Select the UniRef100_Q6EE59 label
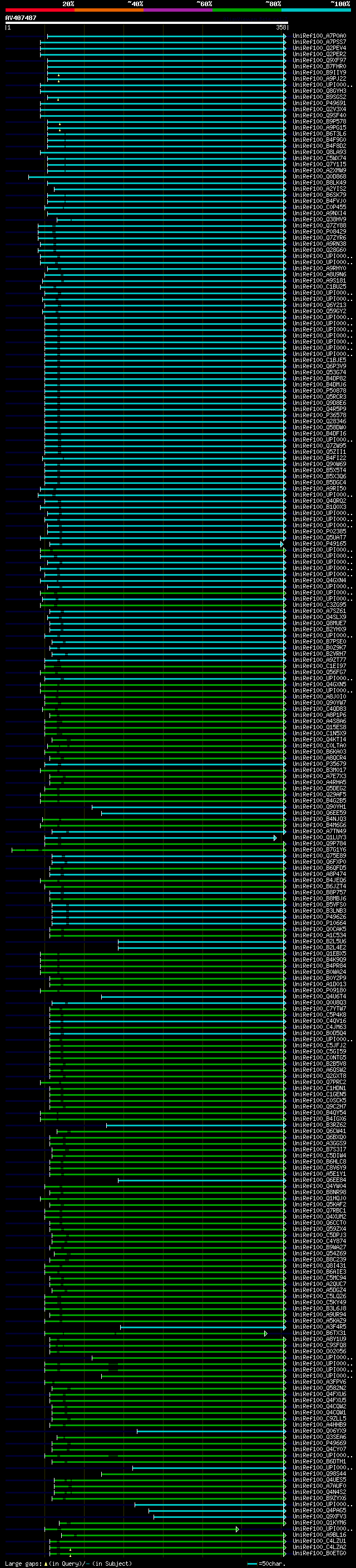356x1568 pixels. tap(319, 813)
